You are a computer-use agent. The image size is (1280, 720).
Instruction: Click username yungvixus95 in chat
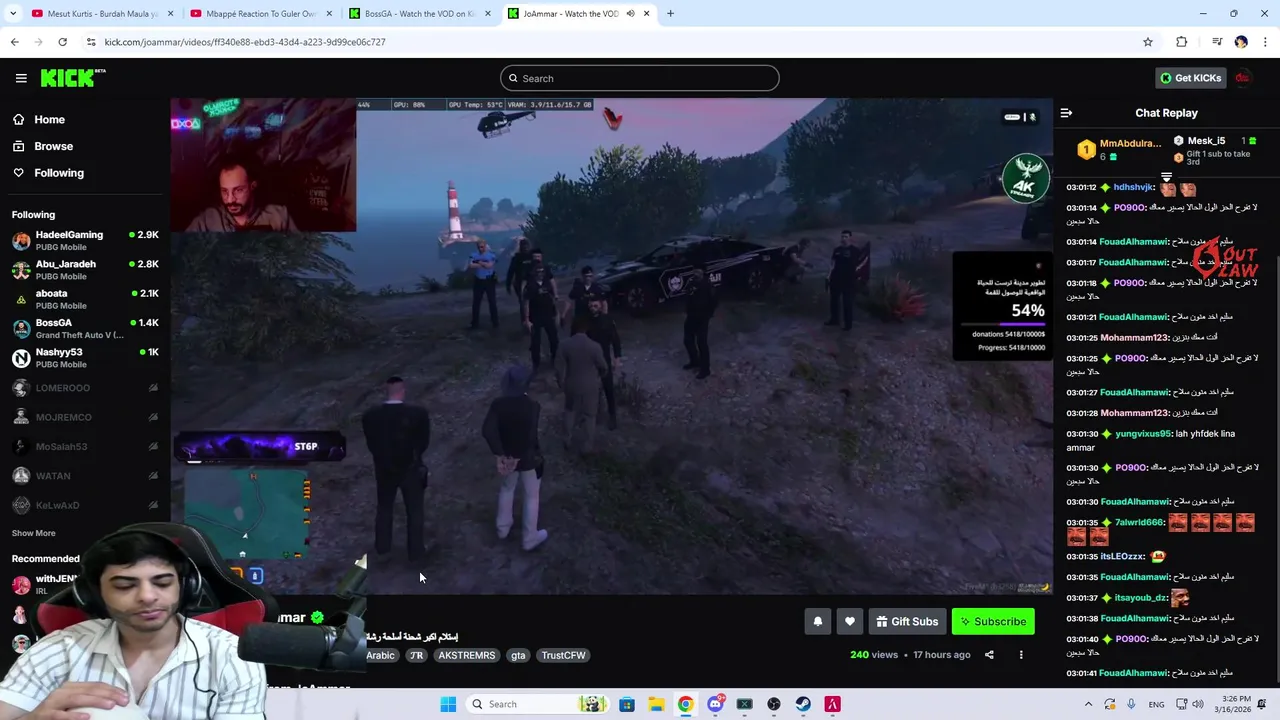click(1143, 434)
